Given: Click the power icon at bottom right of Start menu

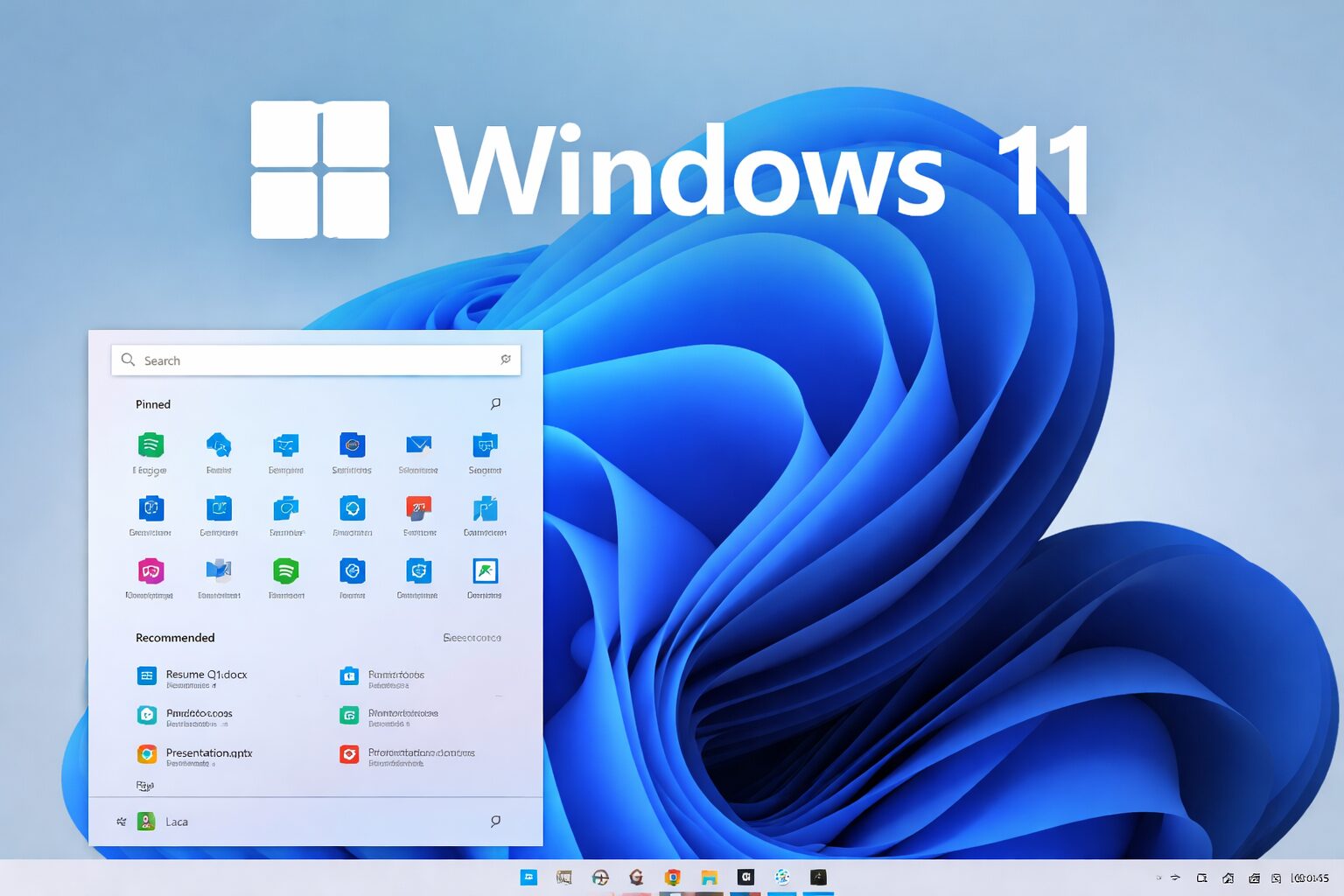Looking at the screenshot, I should (x=495, y=821).
